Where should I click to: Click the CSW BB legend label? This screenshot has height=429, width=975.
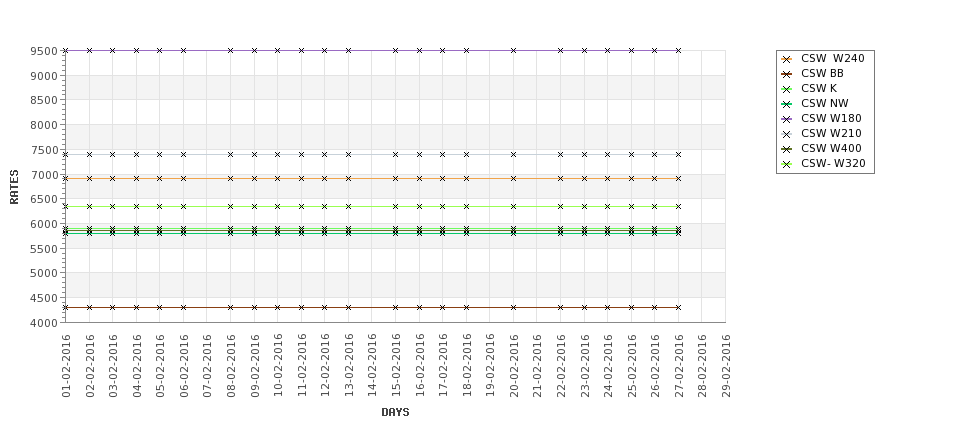[x=822, y=73]
